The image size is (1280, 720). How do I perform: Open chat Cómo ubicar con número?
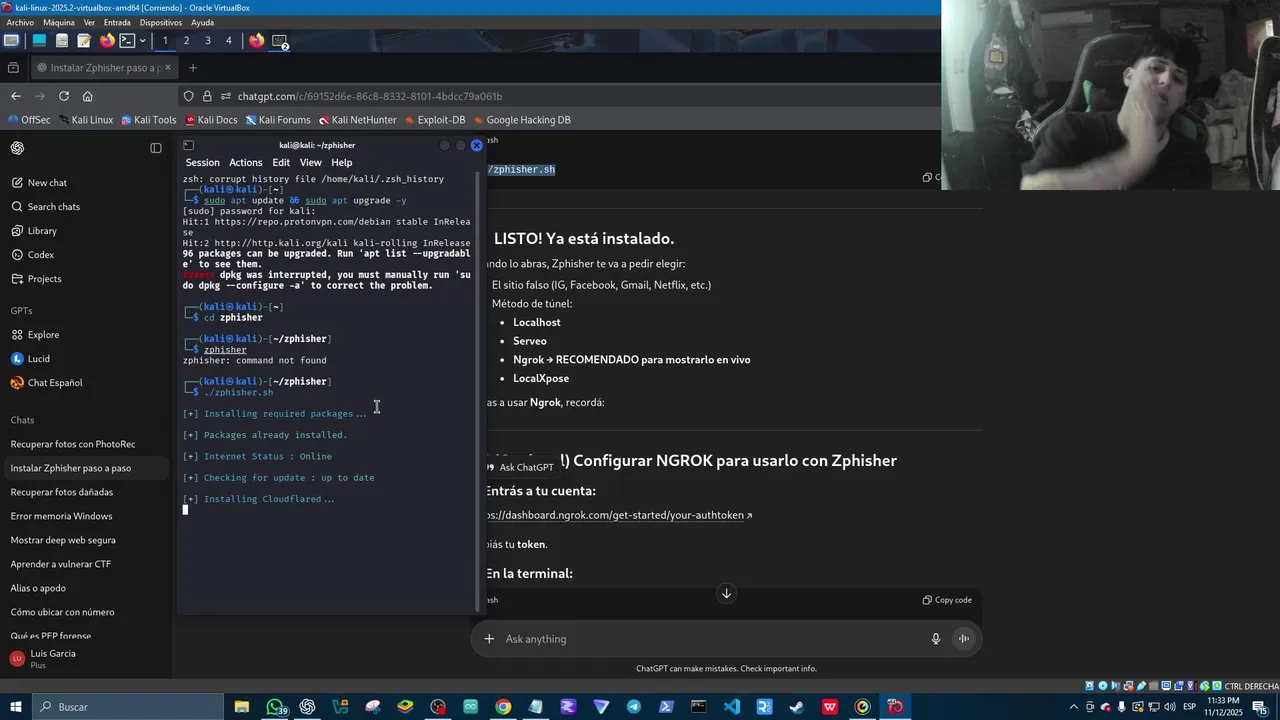[x=86, y=612]
